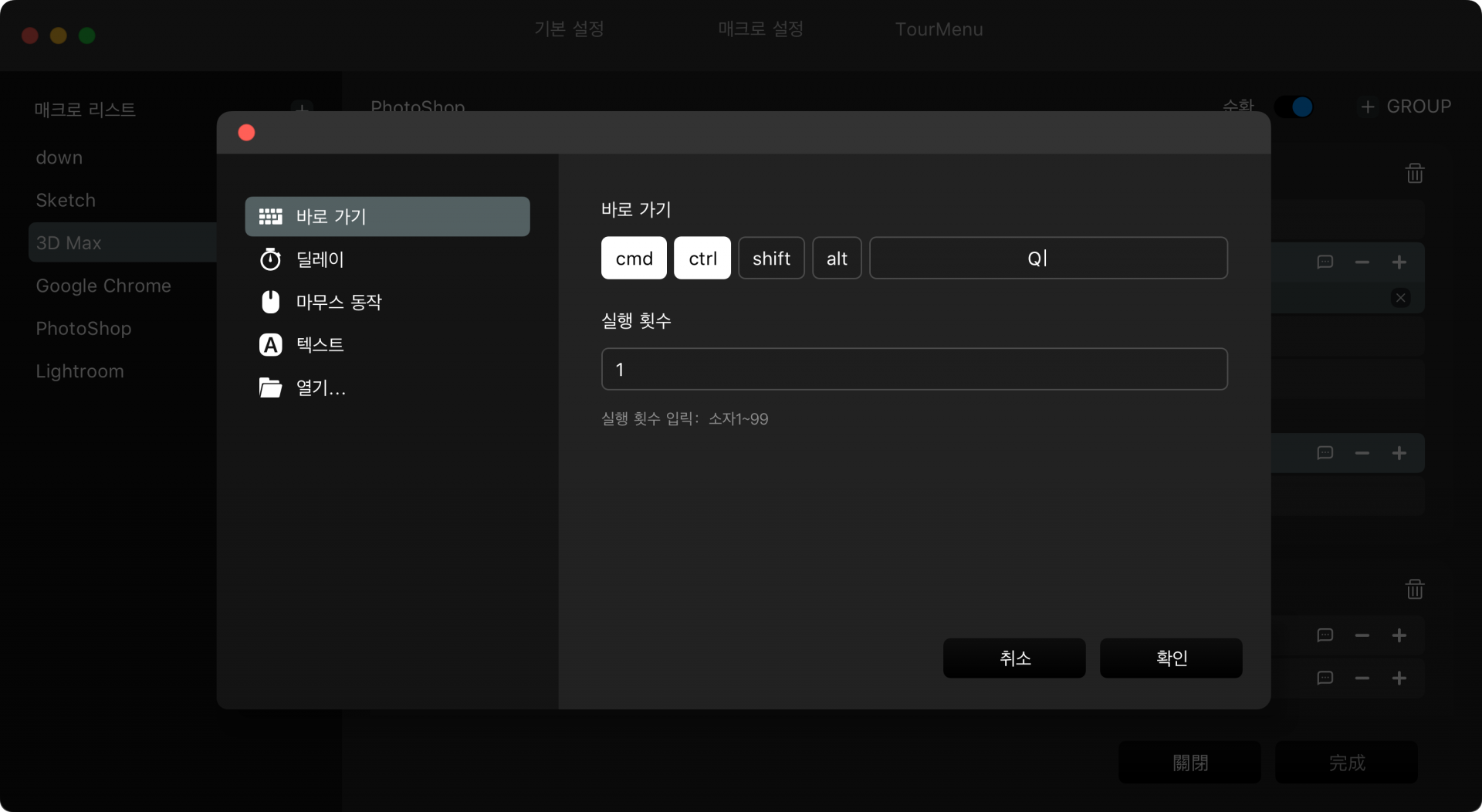1482x812 pixels.
Task: Click the minus icon in the topmost macro row
Action: coord(1362,262)
